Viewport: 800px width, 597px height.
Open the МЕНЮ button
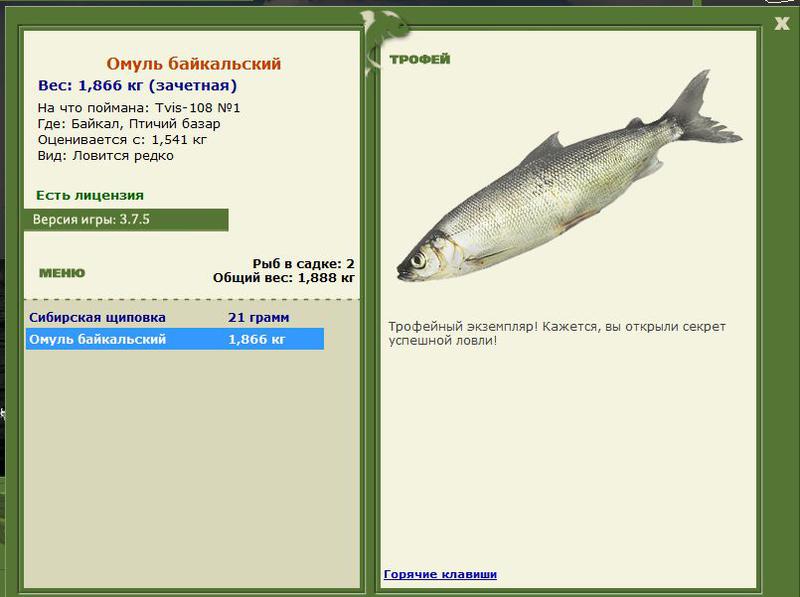click(62, 273)
